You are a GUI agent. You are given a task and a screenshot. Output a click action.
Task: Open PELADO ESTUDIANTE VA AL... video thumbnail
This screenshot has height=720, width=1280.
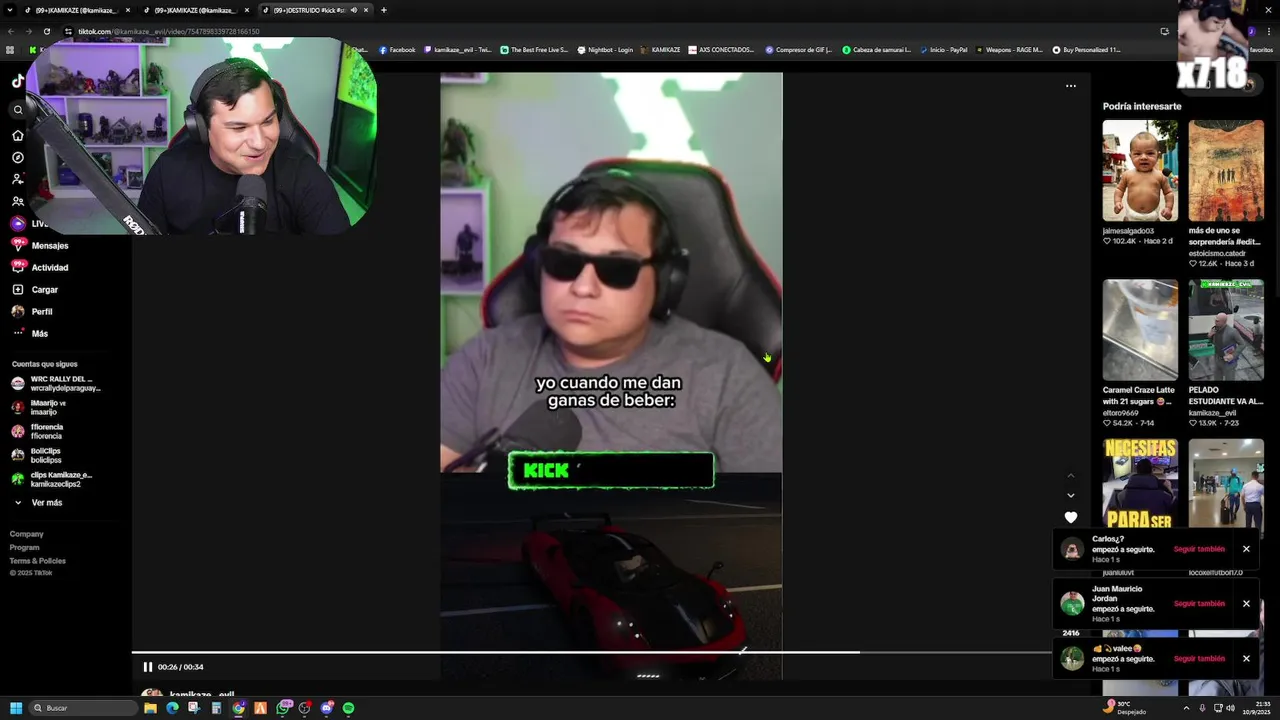click(1226, 329)
